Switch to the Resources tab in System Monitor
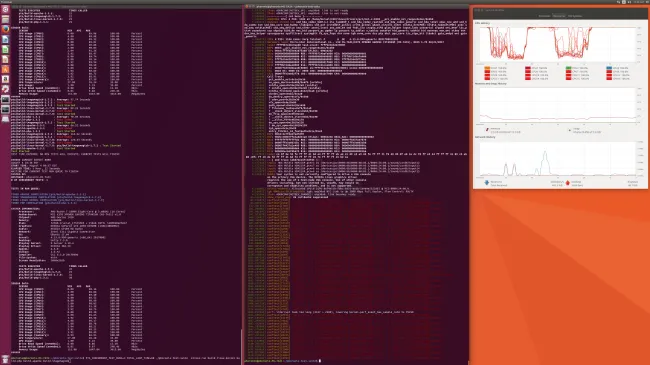This screenshot has height=365, width=650. tap(559, 16)
